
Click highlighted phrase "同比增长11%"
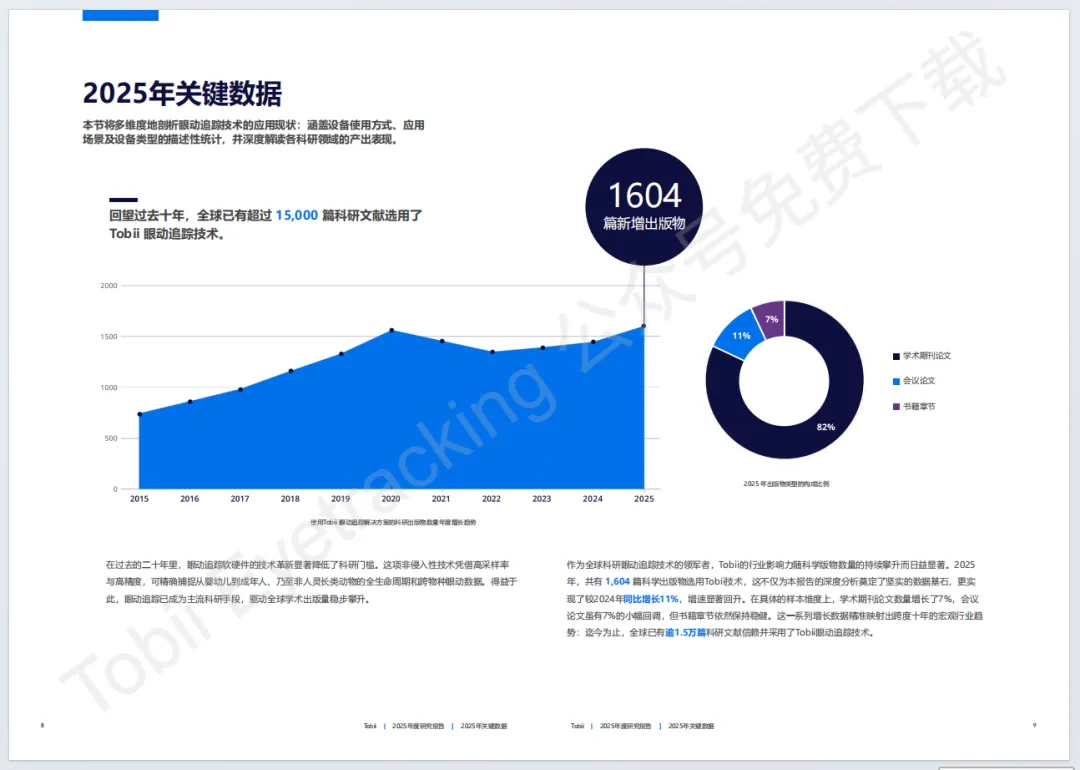click(x=651, y=599)
